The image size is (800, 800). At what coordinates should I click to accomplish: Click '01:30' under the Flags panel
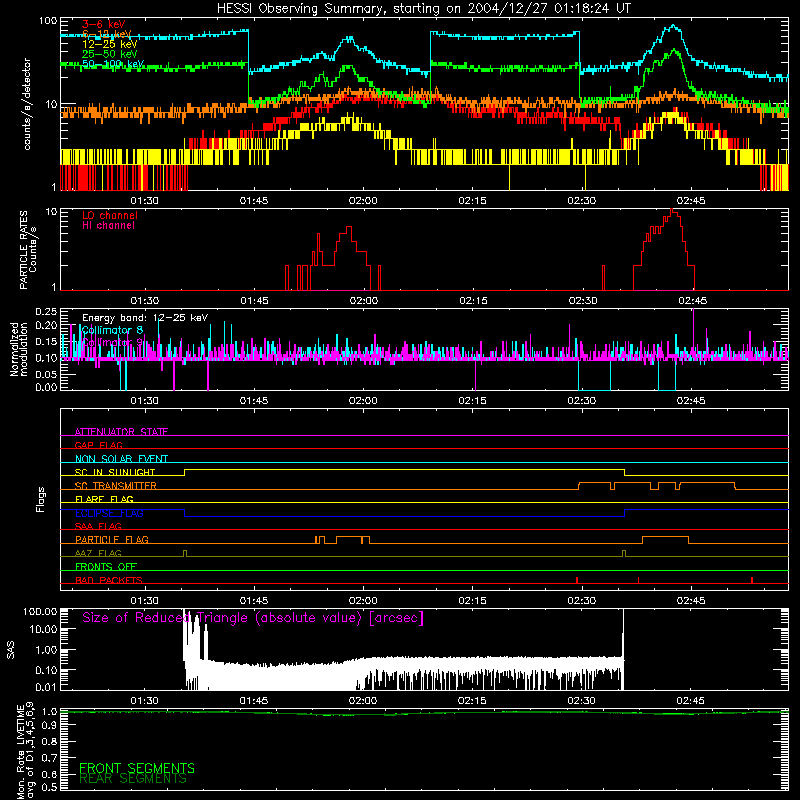click(145, 601)
